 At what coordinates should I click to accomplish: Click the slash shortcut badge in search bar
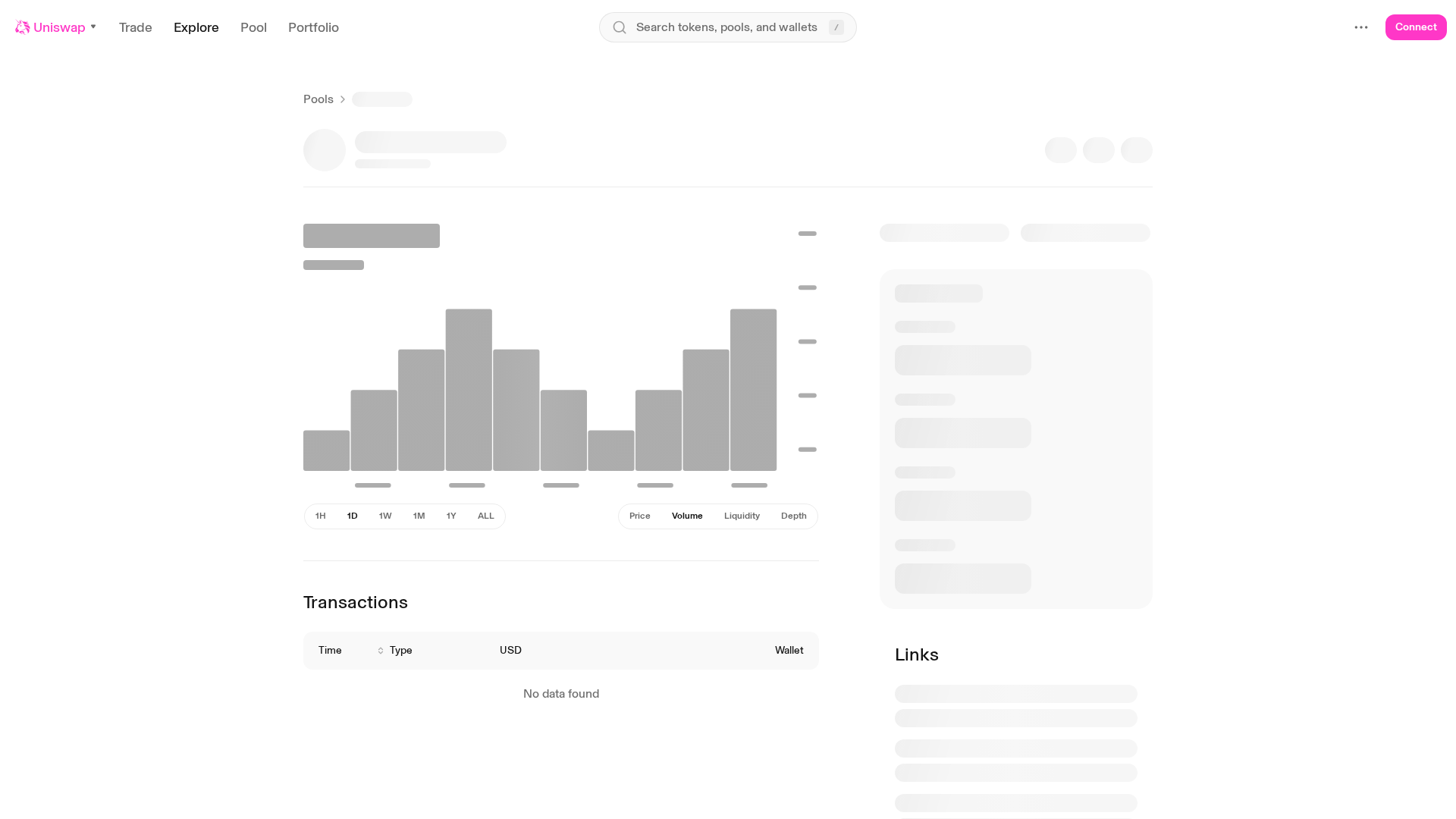coord(836,27)
